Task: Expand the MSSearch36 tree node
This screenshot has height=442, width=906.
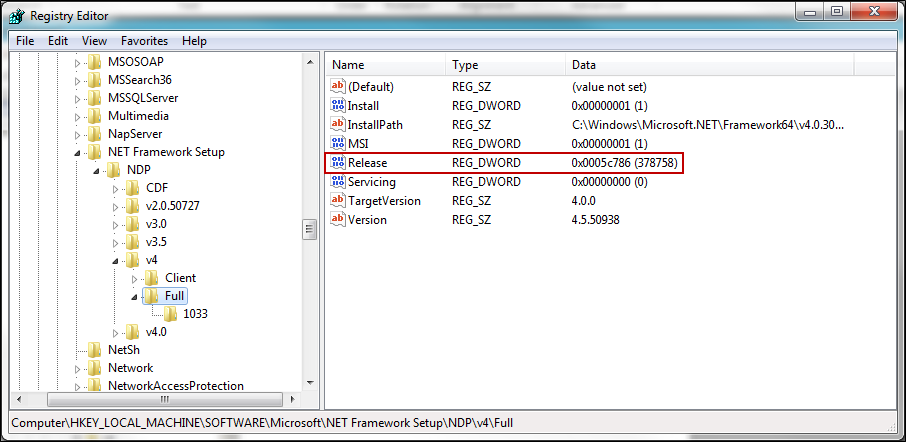Action: tap(78, 81)
